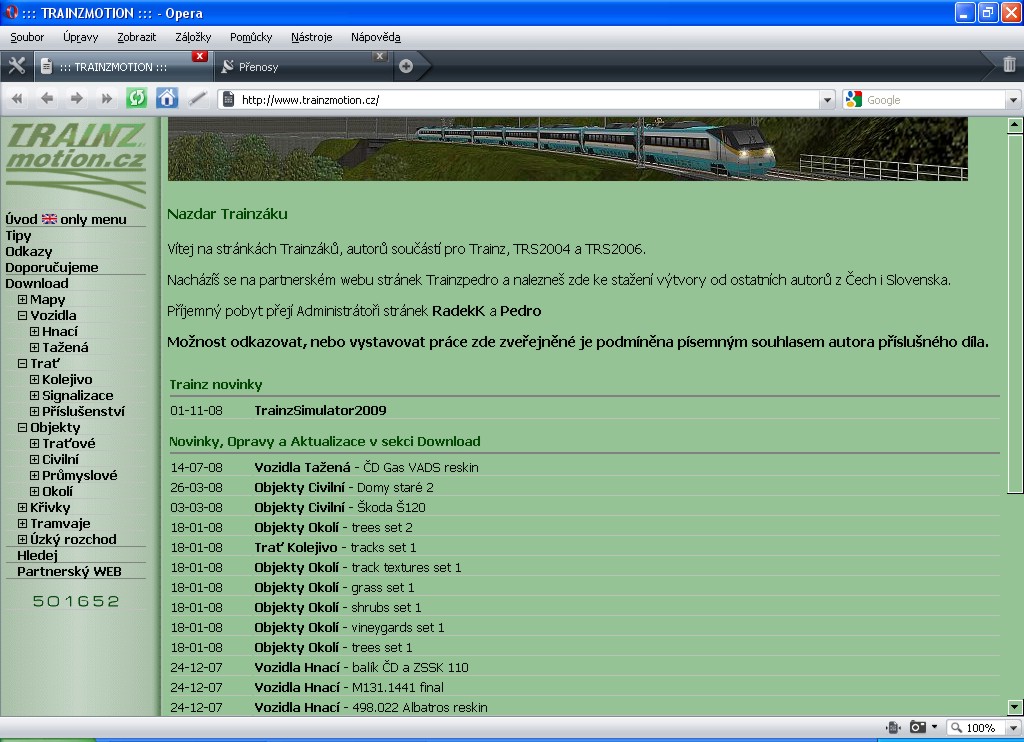Click the Download sidebar item
Viewport: 1024px width, 742px height.
pyautogui.click(x=37, y=283)
